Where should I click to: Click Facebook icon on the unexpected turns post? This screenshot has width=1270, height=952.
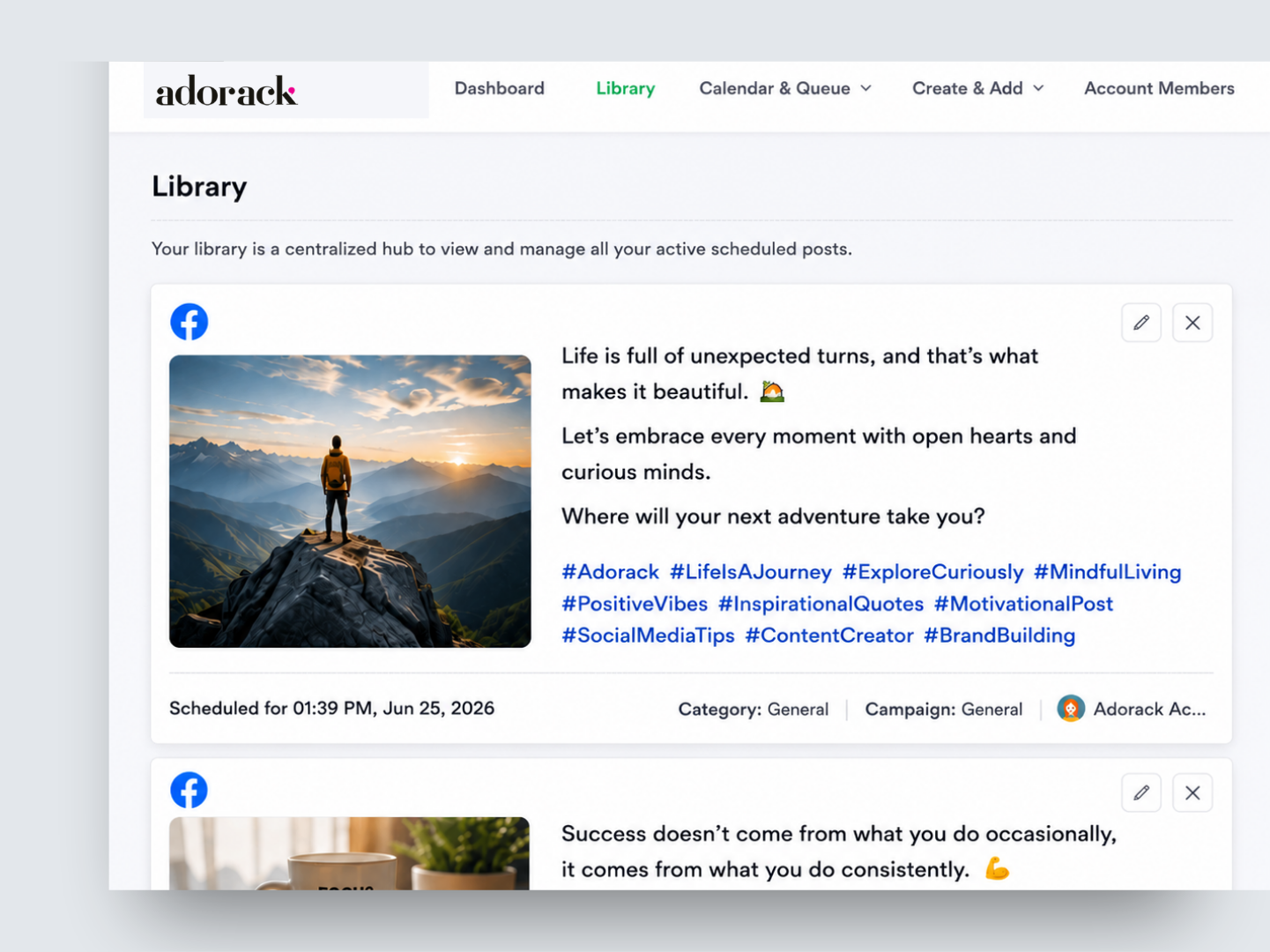click(x=189, y=322)
